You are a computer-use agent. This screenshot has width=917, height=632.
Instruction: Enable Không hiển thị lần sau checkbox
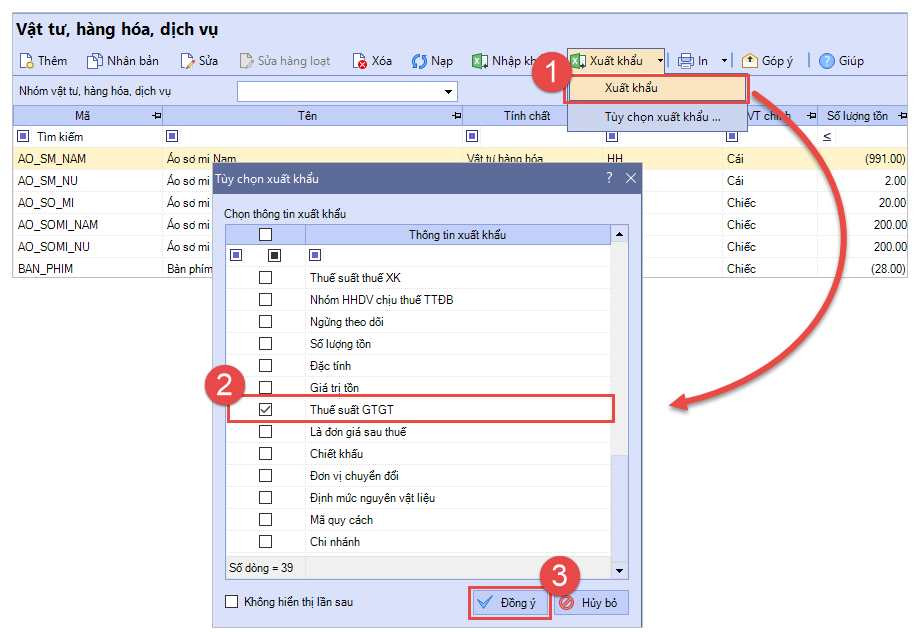point(232,602)
